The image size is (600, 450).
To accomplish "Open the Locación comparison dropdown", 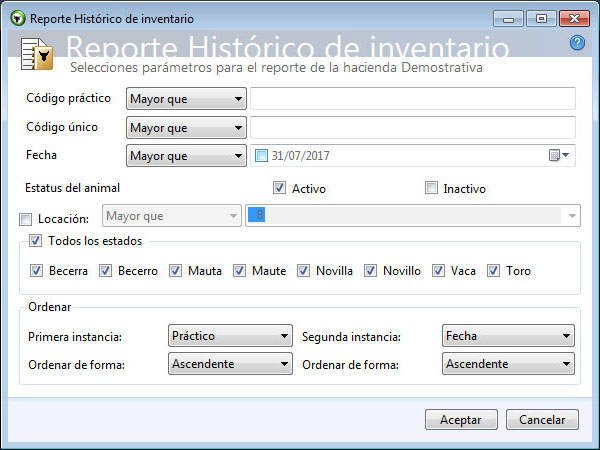I will click(x=172, y=216).
